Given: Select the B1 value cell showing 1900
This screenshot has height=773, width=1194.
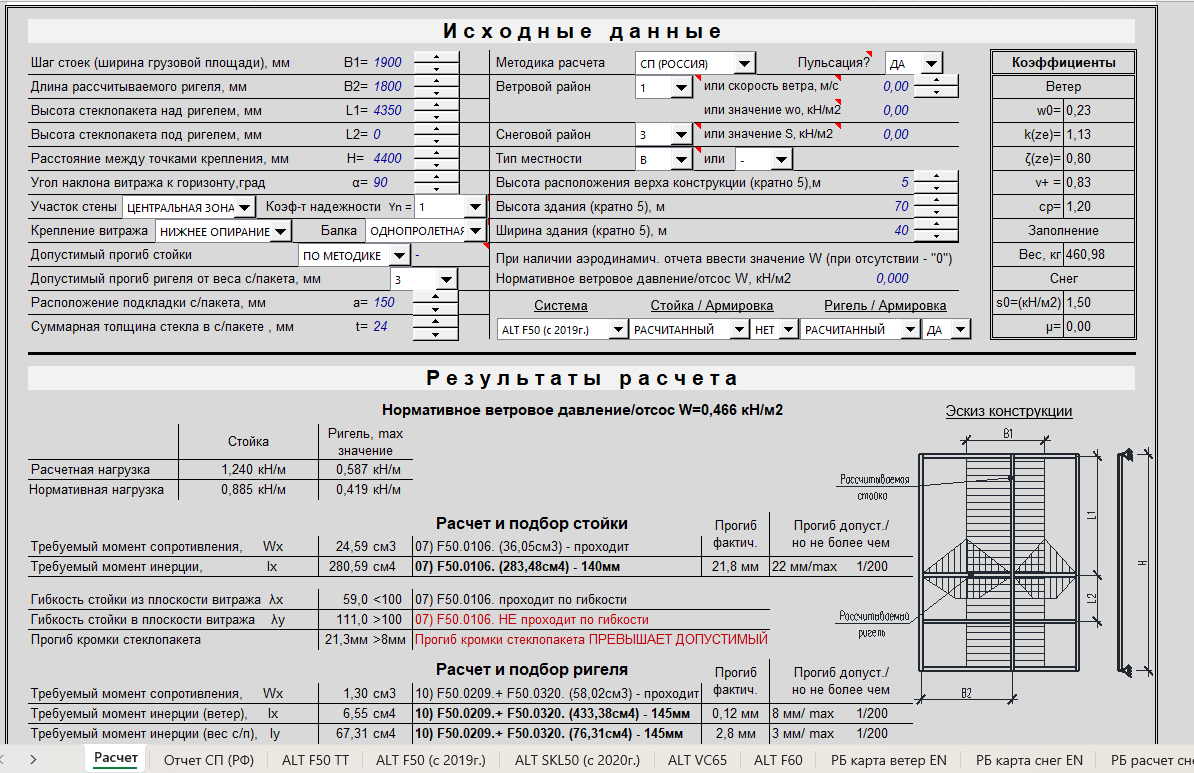Looking at the screenshot, I should click(x=388, y=62).
